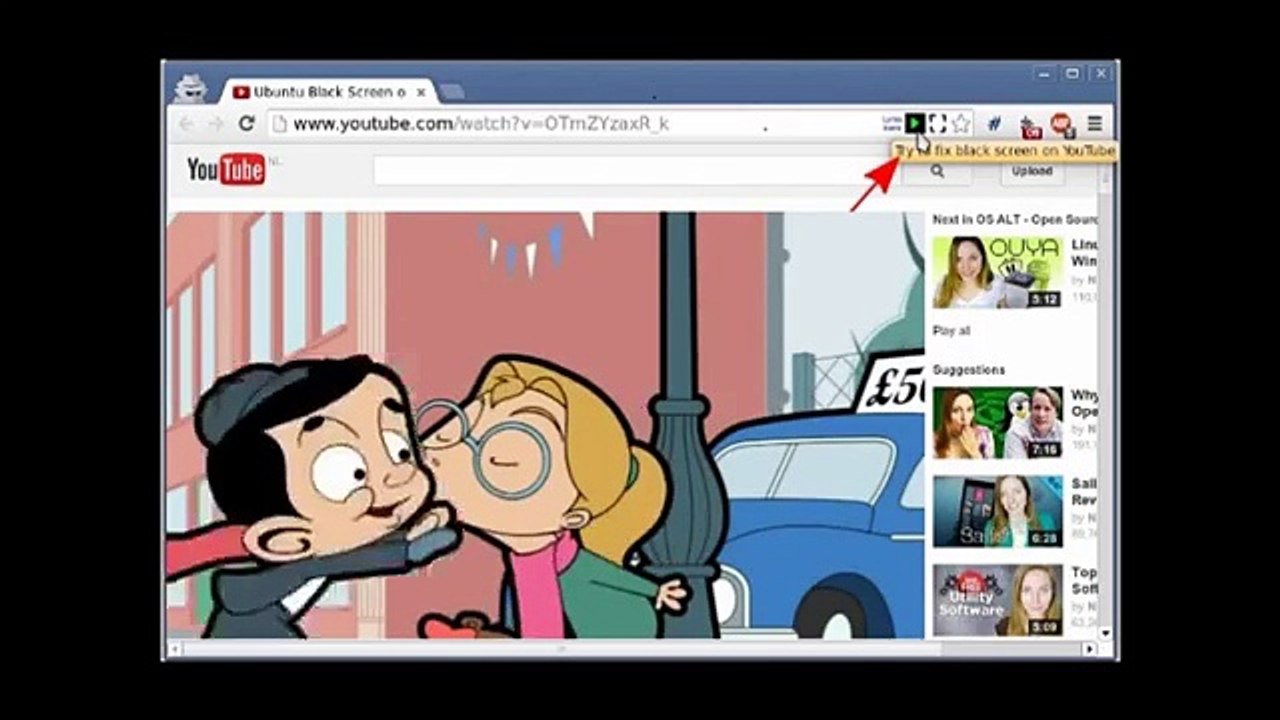Click the YouTube search field
Viewport: 1280px width, 720px height.
(x=637, y=171)
